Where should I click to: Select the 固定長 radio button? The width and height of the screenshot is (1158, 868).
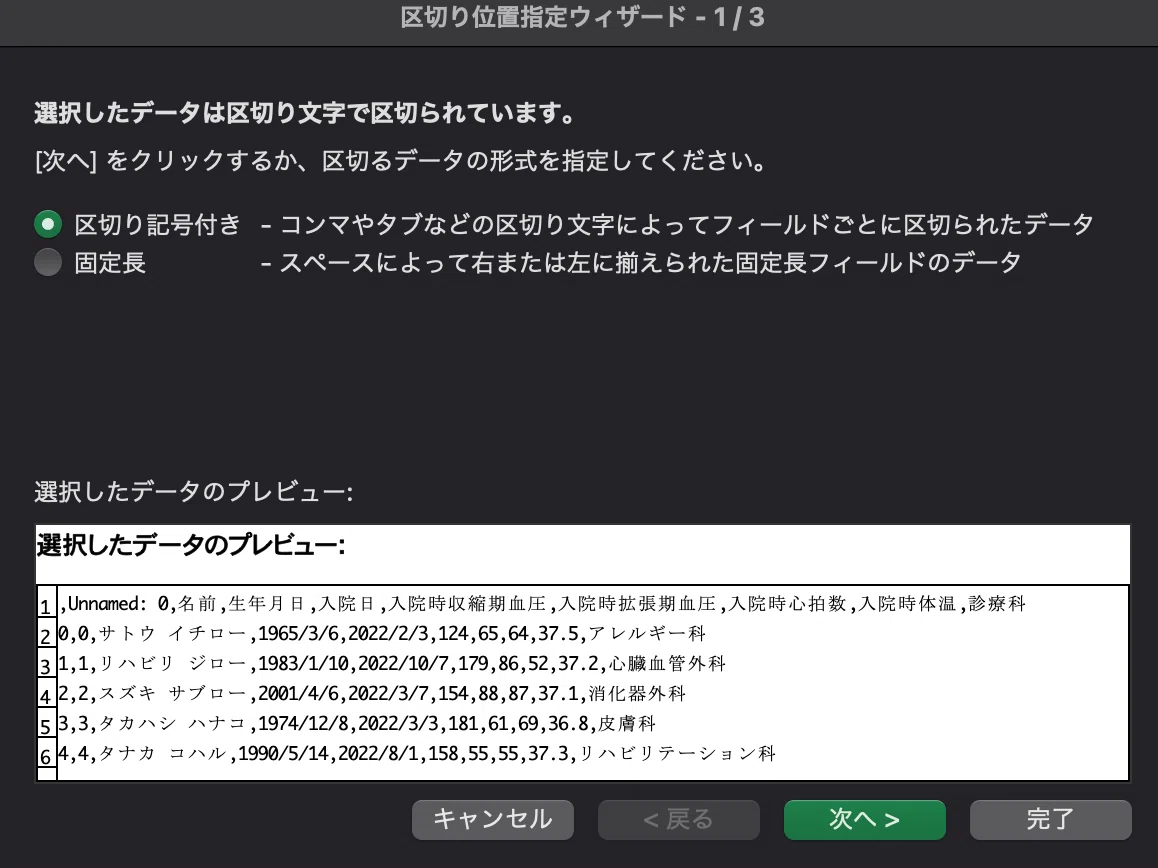(48, 262)
